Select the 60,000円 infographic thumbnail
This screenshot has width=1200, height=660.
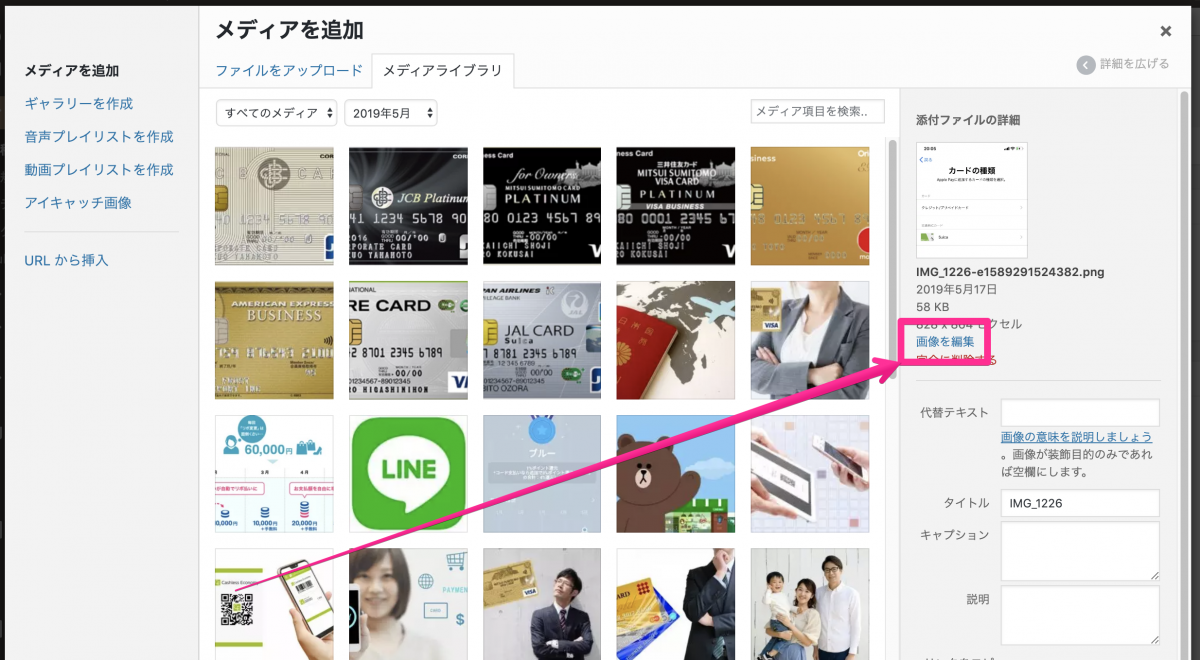coord(274,474)
